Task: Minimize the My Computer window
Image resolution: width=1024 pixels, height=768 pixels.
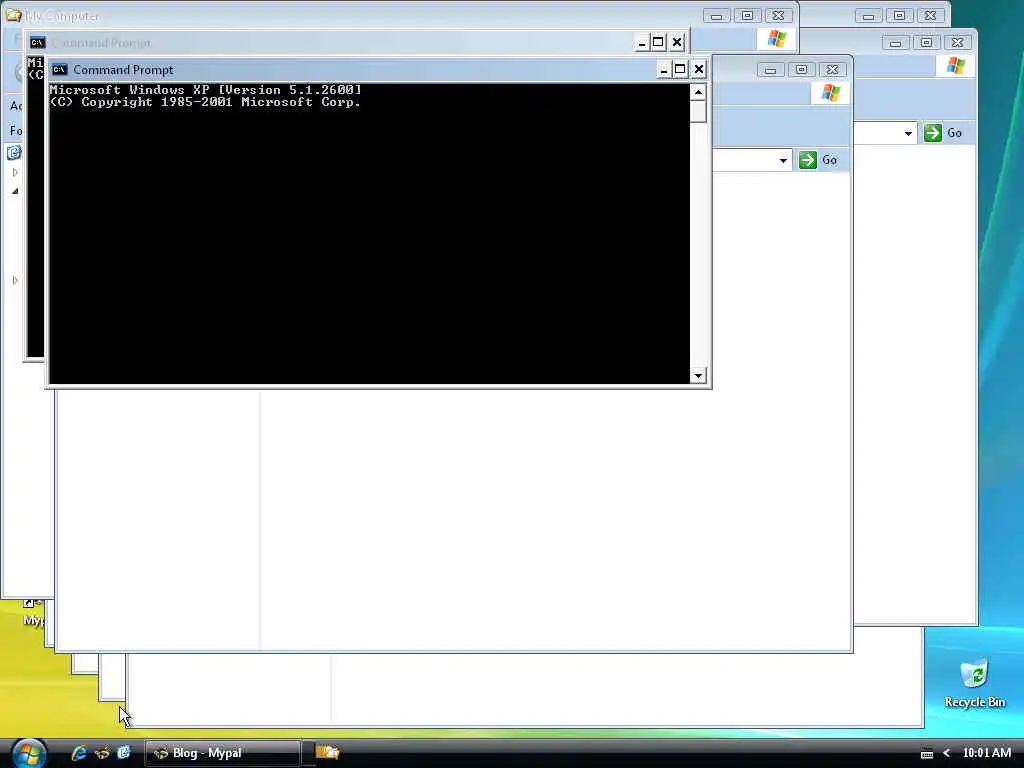Action: (716, 16)
